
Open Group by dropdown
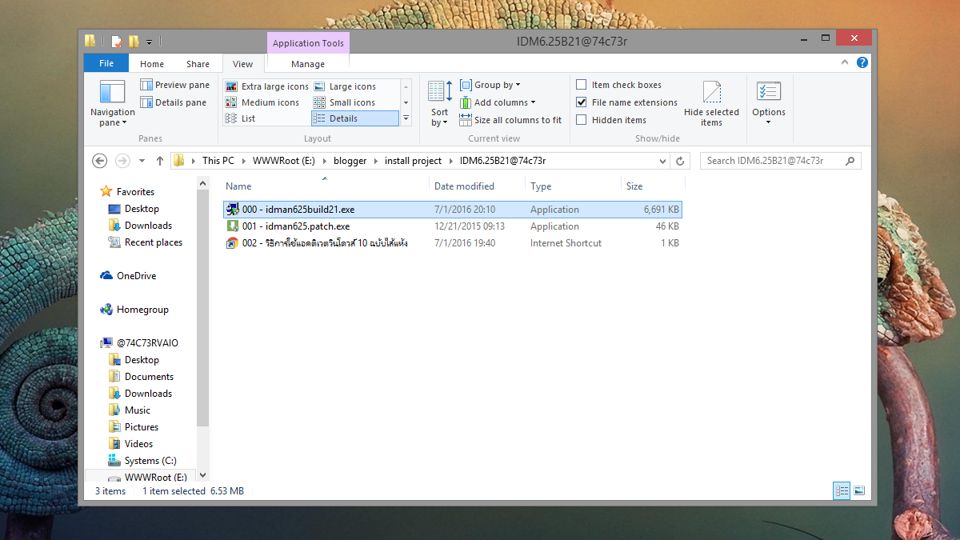coord(490,84)
